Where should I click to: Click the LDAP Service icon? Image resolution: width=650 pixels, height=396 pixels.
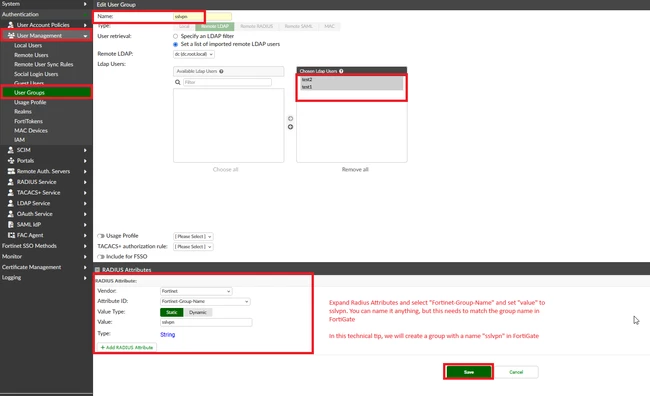pos(11,203)
